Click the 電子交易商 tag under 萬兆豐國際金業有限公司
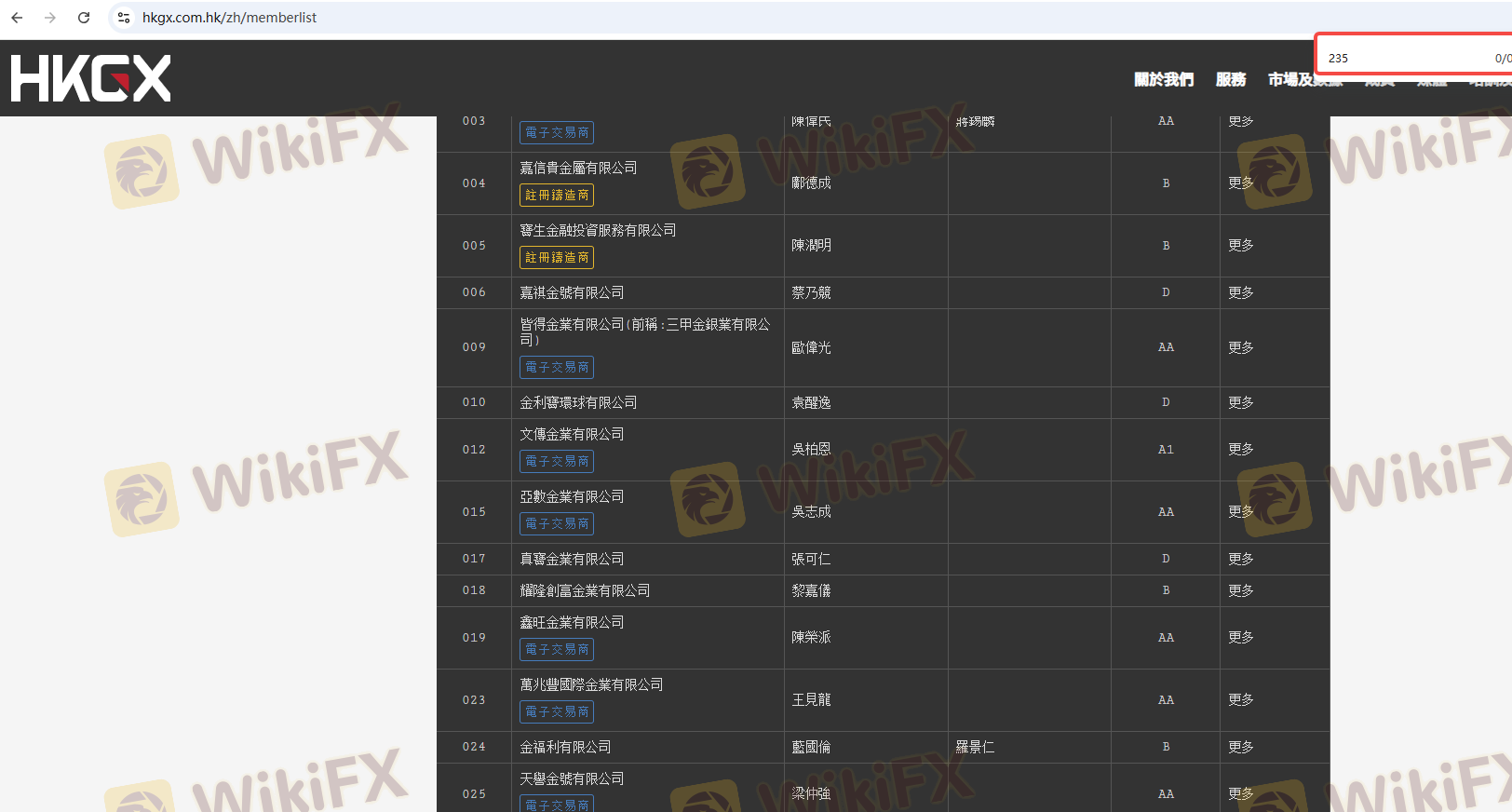 (557, 712)
